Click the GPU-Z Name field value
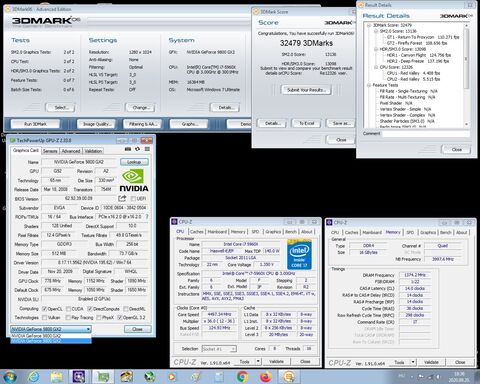Viewport: 480px width, 384px height. pyautogui.click(x=79, y=162)
